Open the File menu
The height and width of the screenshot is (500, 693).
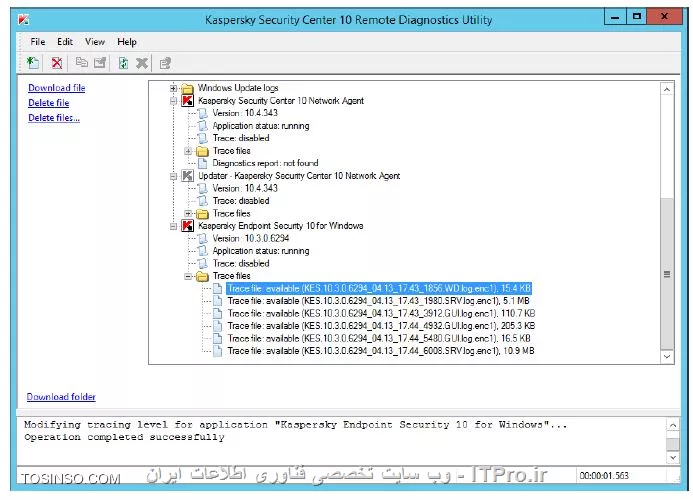coord(38,42)
